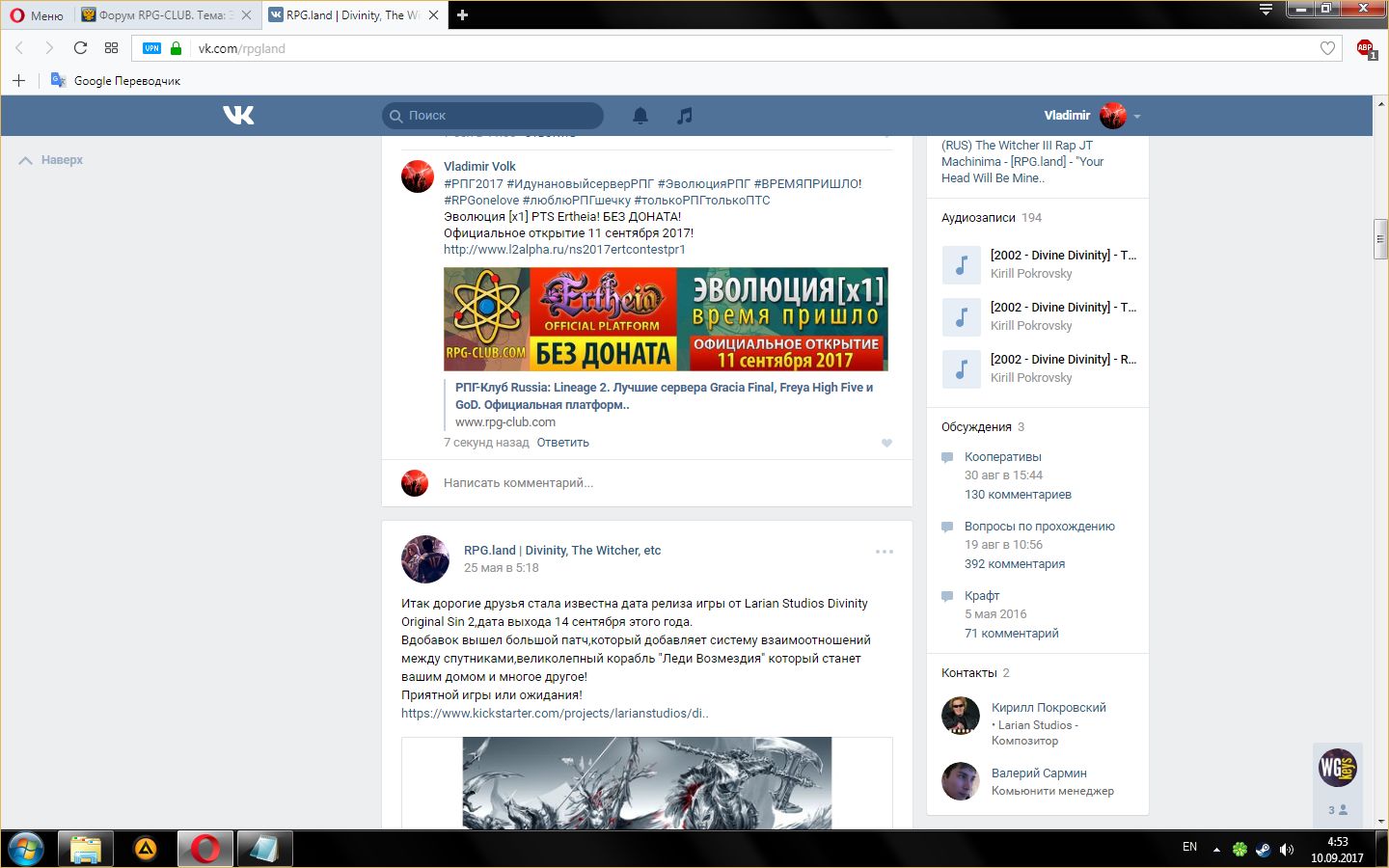Open Вопросы по прохождению discussion
The image size is (1389, 868).
1040,527
